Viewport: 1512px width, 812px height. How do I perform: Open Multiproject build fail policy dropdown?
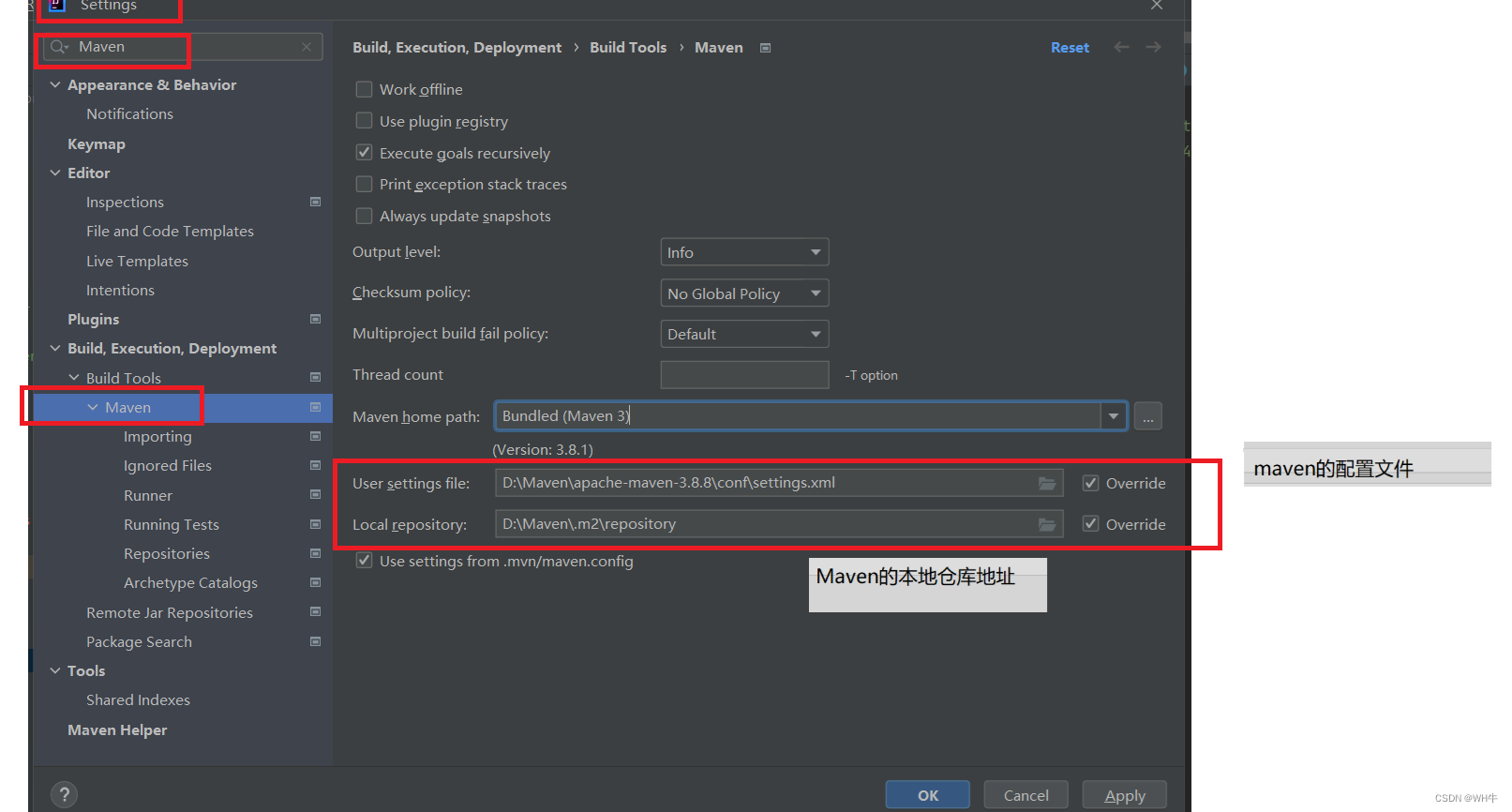744,334
